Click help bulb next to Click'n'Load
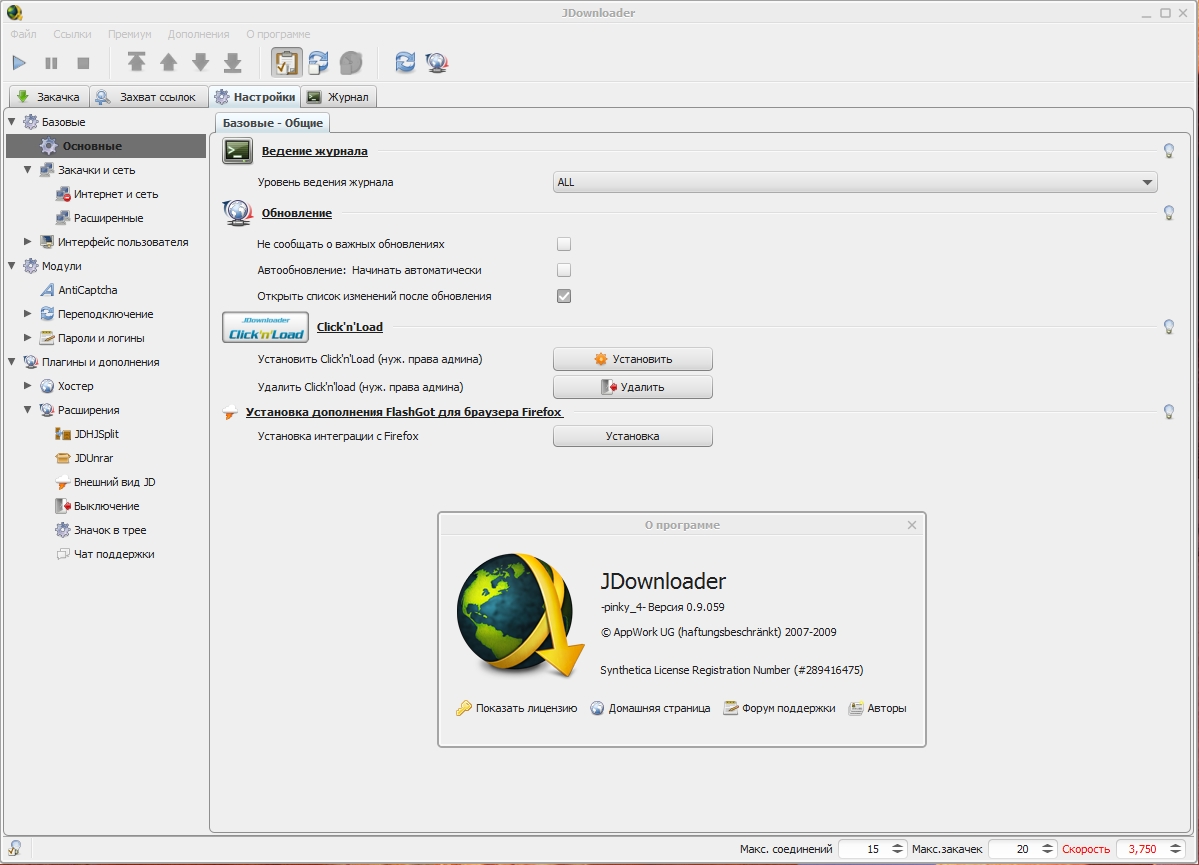The height and width of the screenshot is (865, 1199). (1168, 327)
